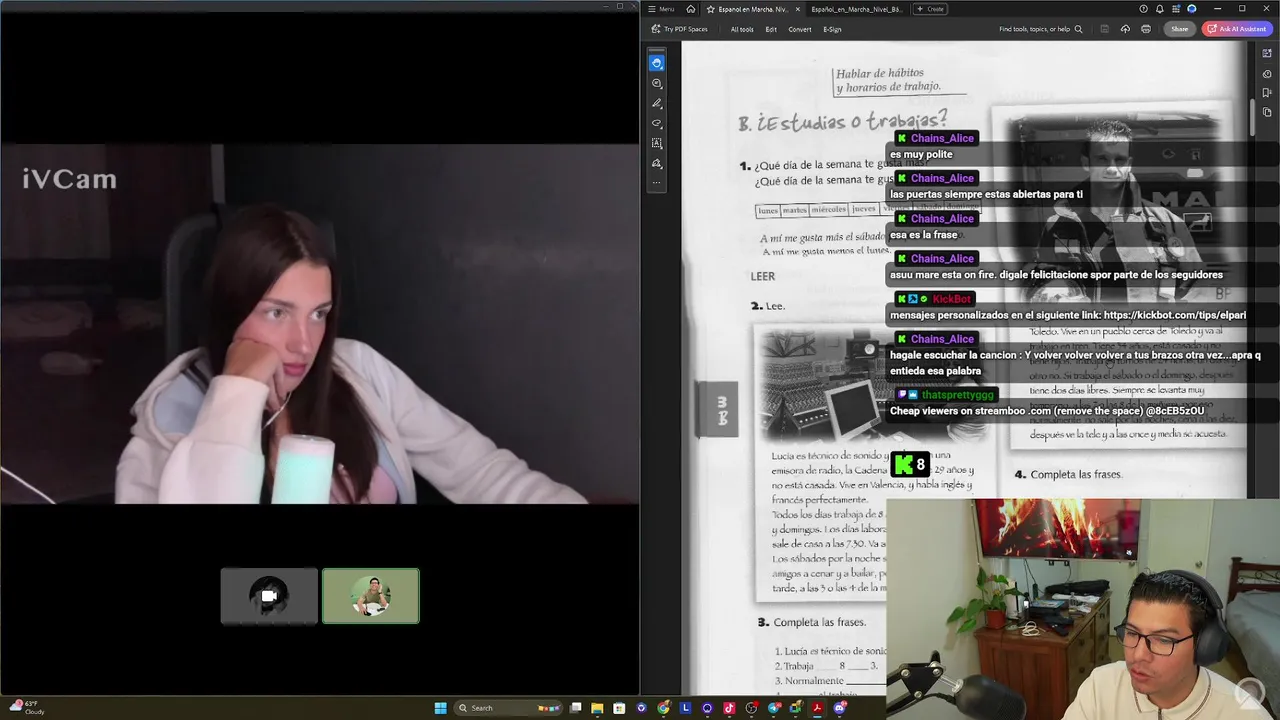Select the highlight pen tool
This screenshot has height=720, width=1280.
click(656, 103)
